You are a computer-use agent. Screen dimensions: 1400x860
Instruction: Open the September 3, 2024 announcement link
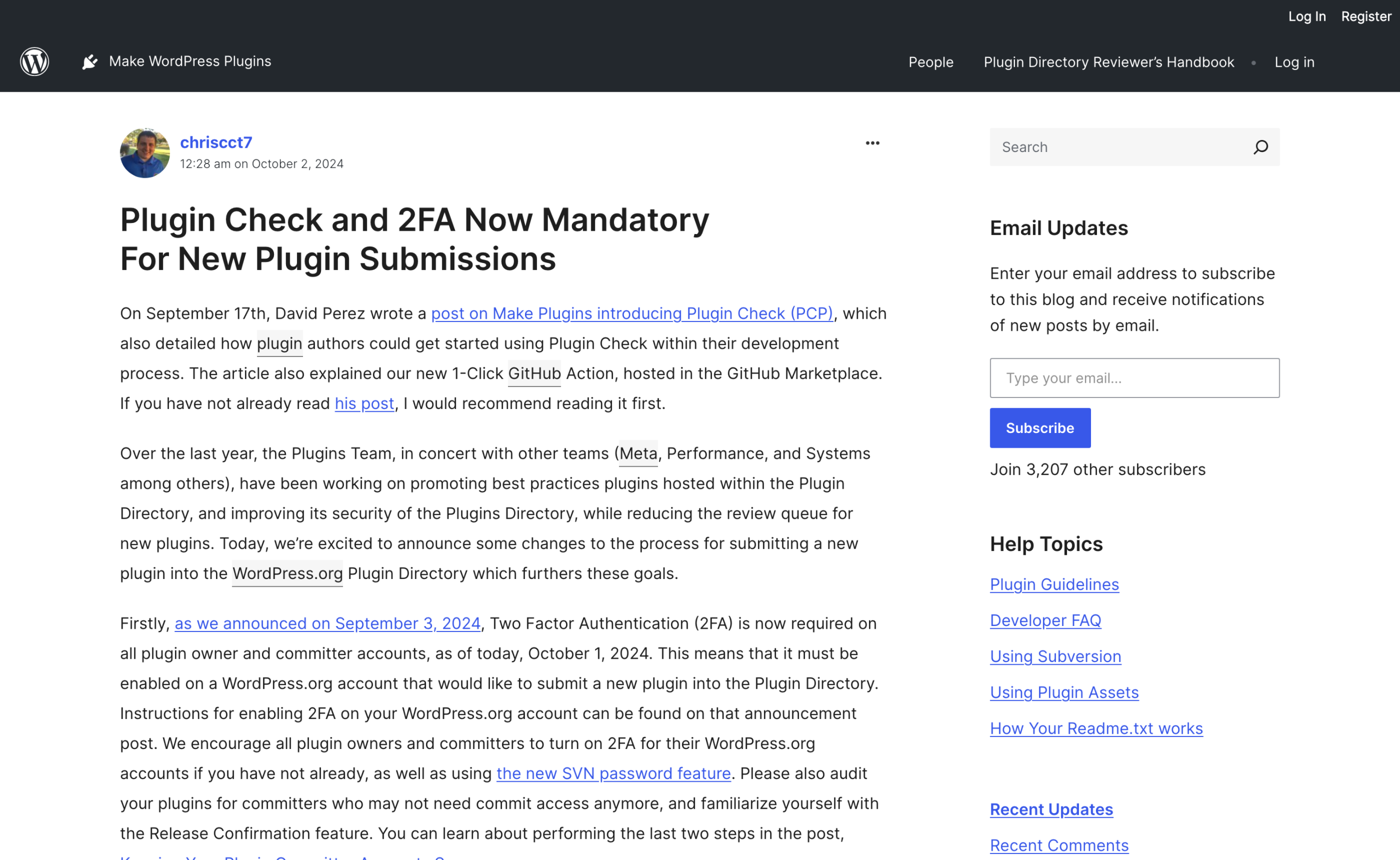coord(328,623)
